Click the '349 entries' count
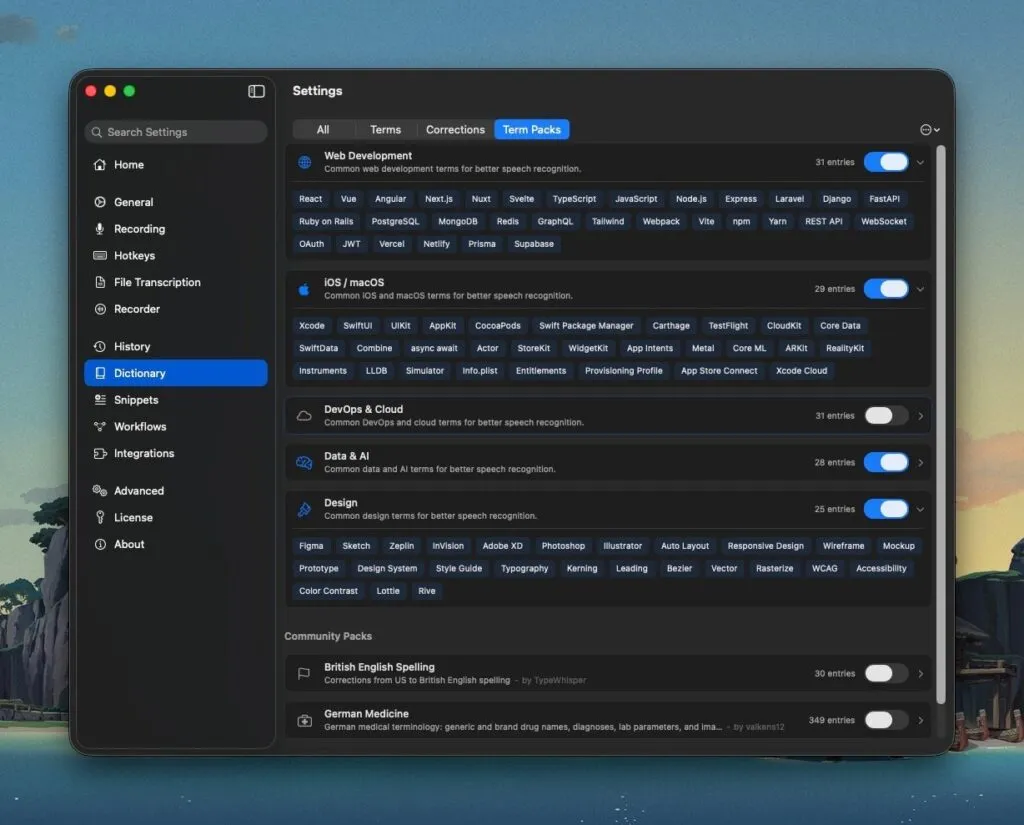 click(x=831, y=720)
